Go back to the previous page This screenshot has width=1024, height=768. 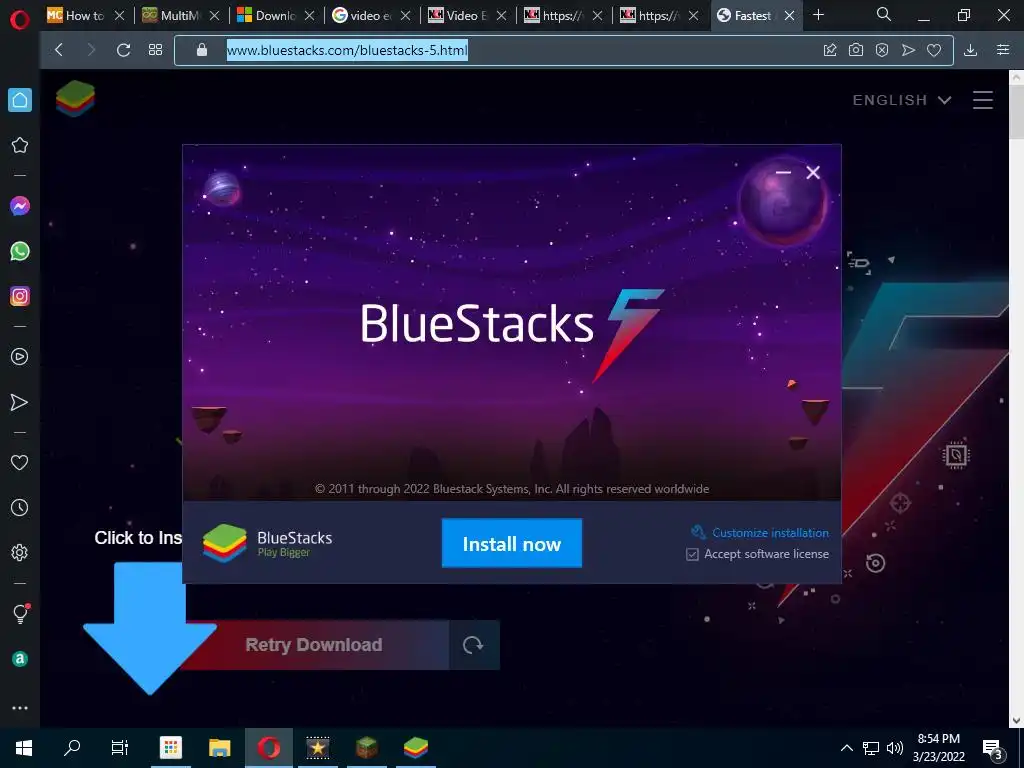59,50
